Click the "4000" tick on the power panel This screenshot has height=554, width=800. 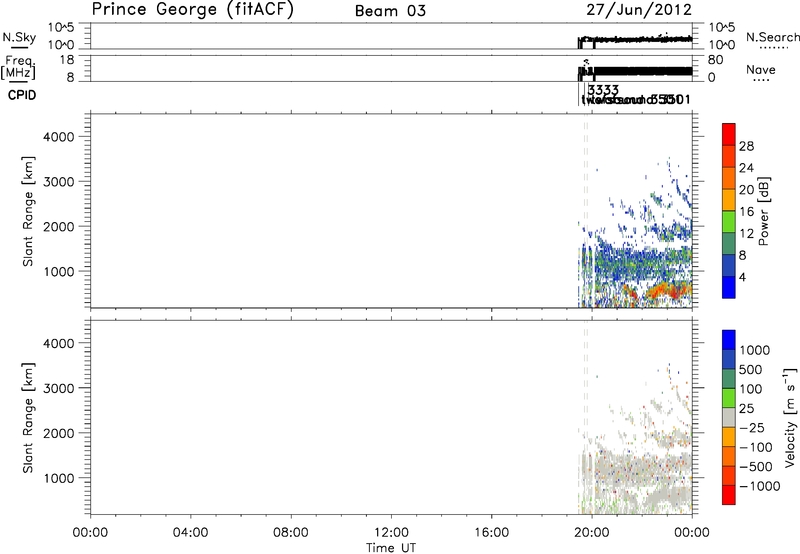coord(59,137)
